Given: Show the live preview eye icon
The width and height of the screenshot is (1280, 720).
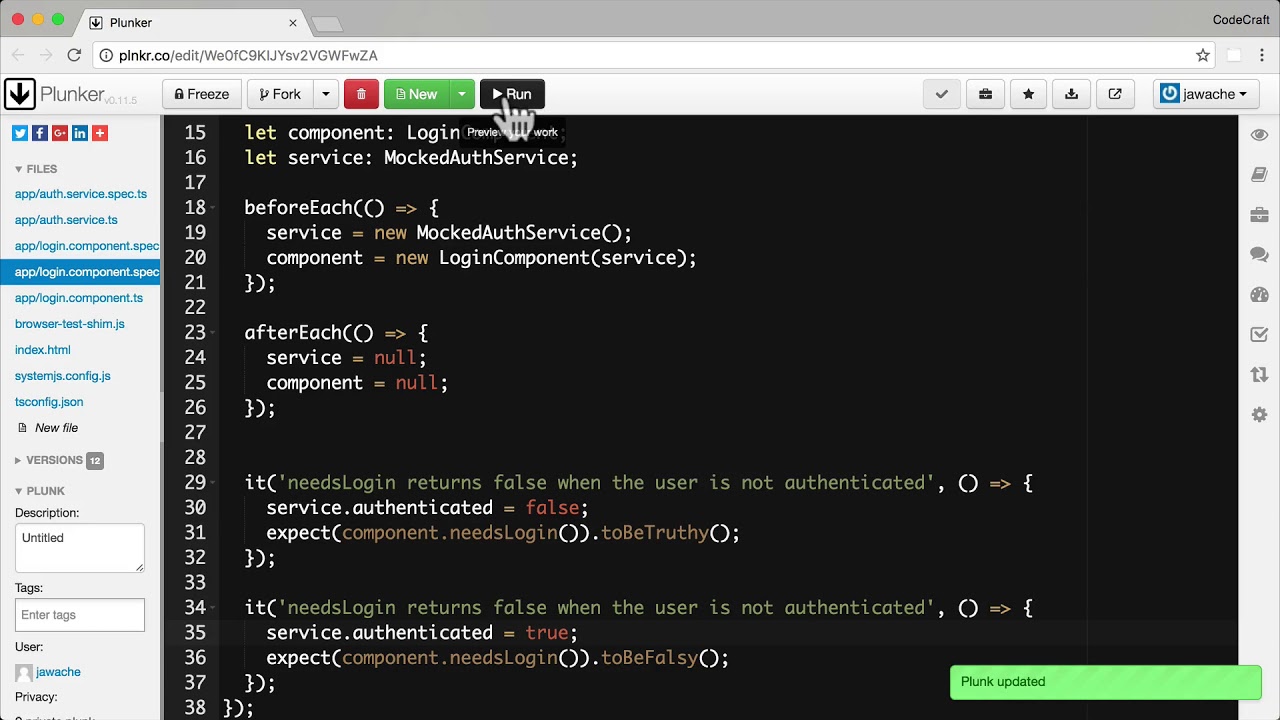Looking at the screenshot, I should pyautogui.click(x=1259, y=135).
